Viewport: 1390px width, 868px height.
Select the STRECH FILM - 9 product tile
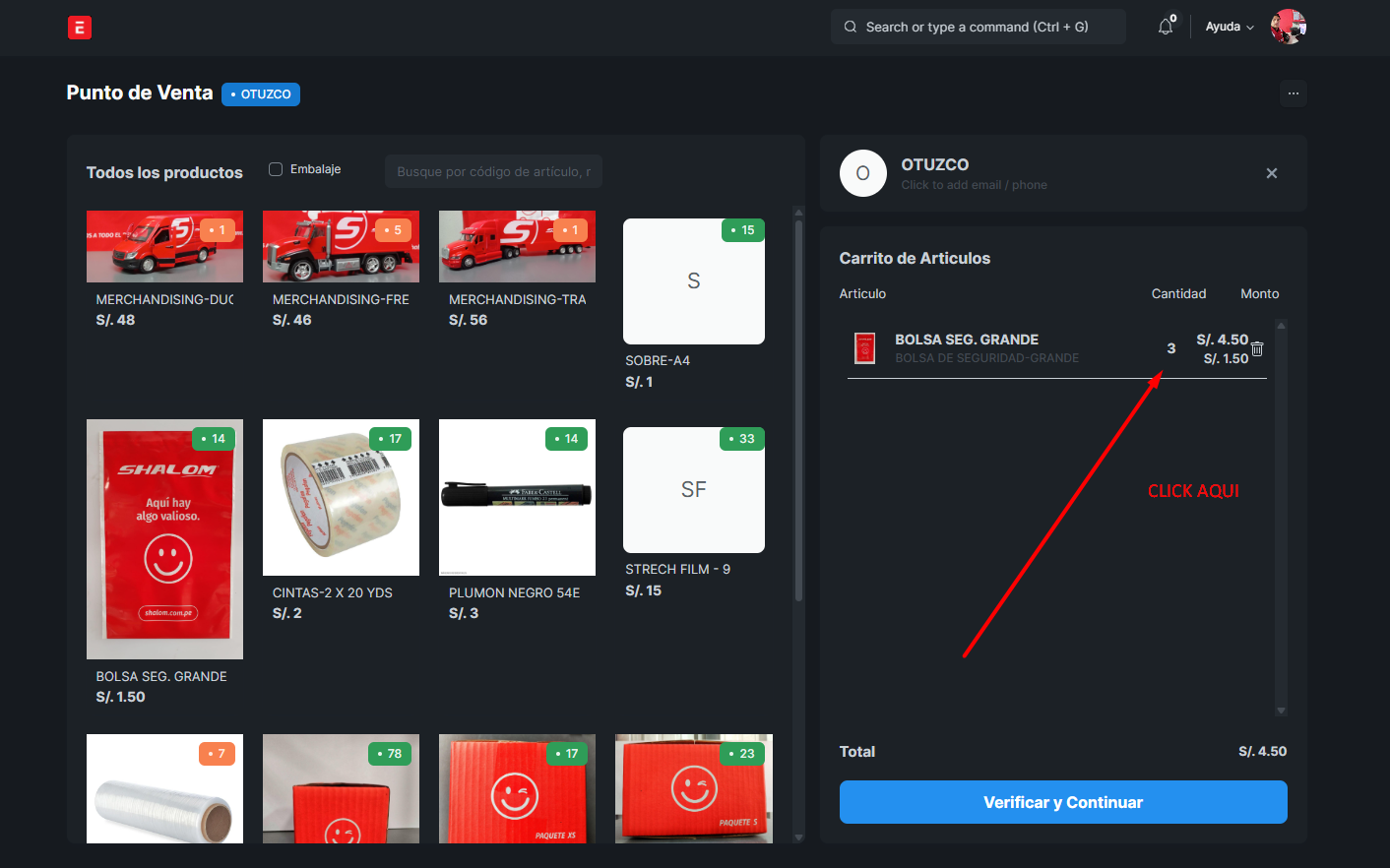[x=694, y=491]
